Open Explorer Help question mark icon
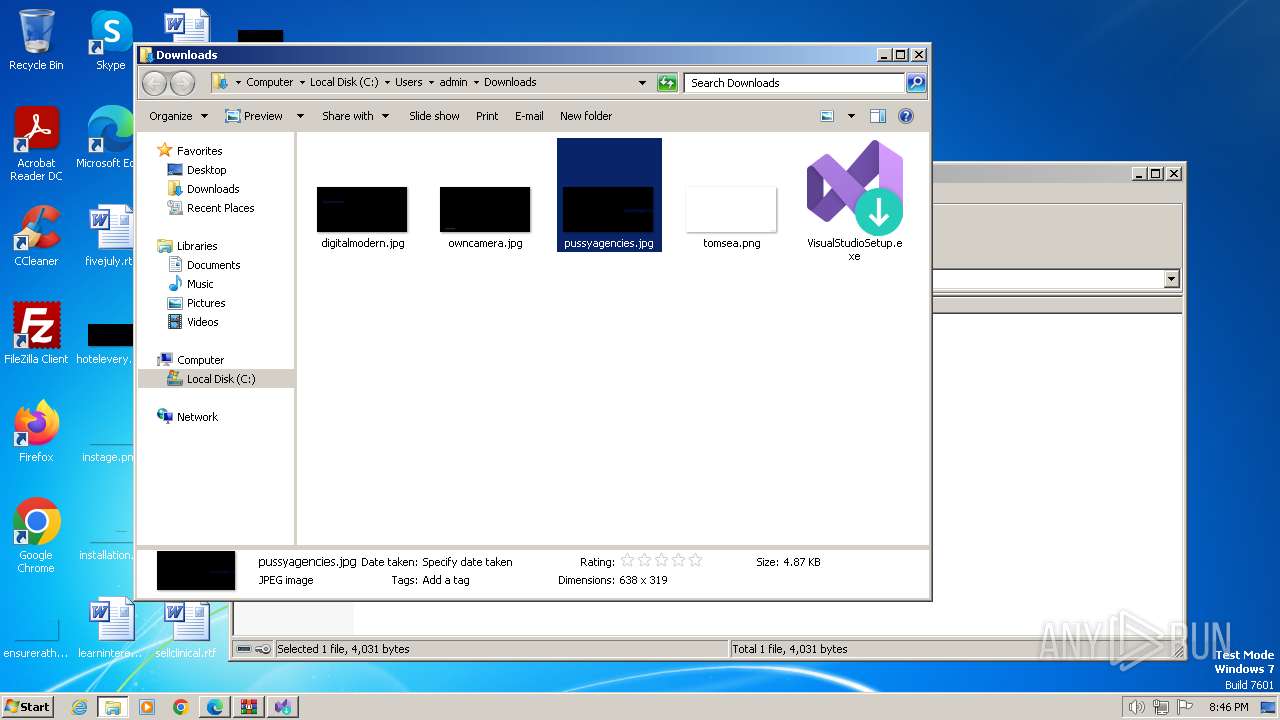Image resolution: width=1280 pixels, height=720 pixels. point(906,116)
